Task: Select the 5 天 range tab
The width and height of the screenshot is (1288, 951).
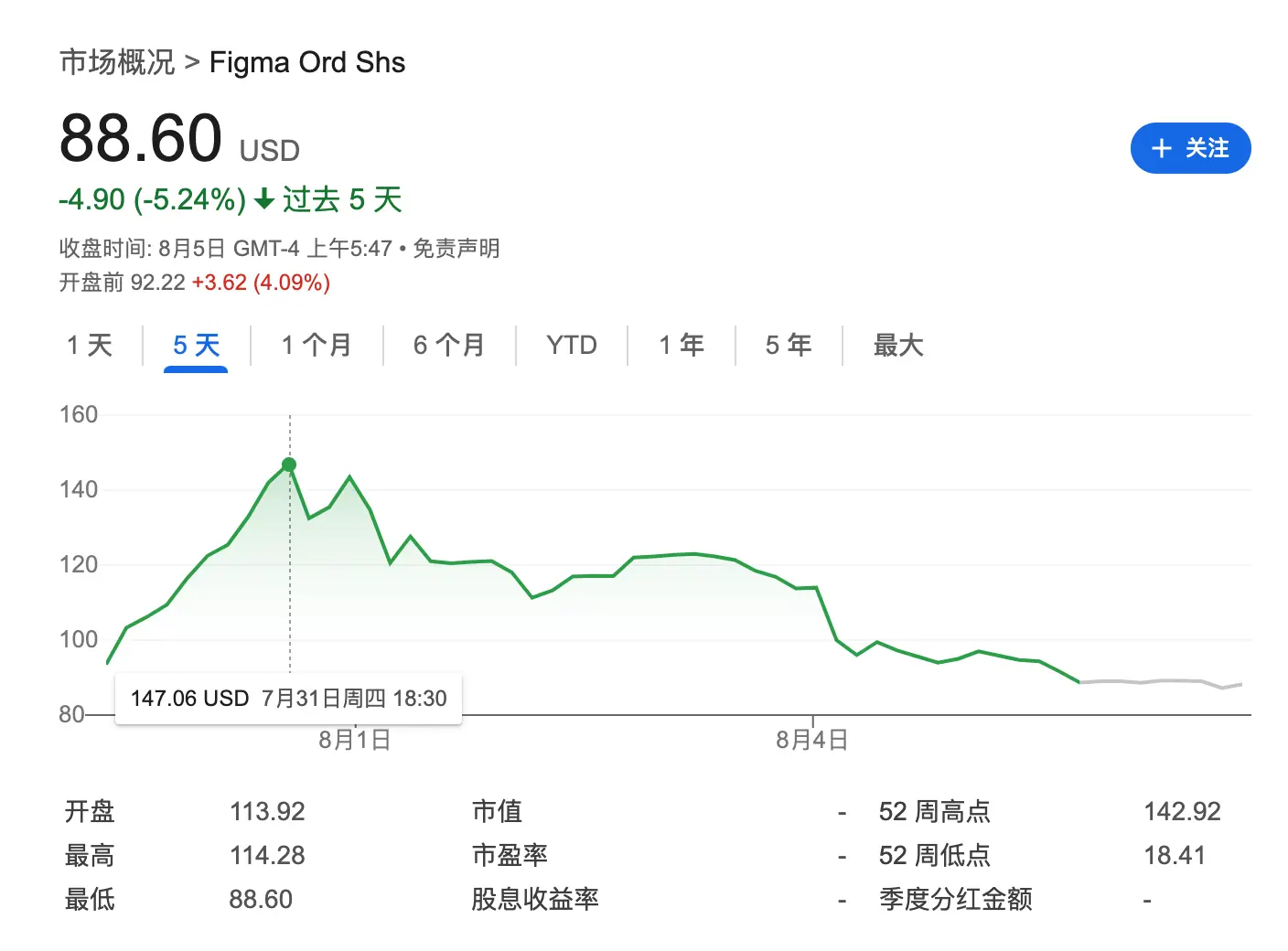Action: 196,346
